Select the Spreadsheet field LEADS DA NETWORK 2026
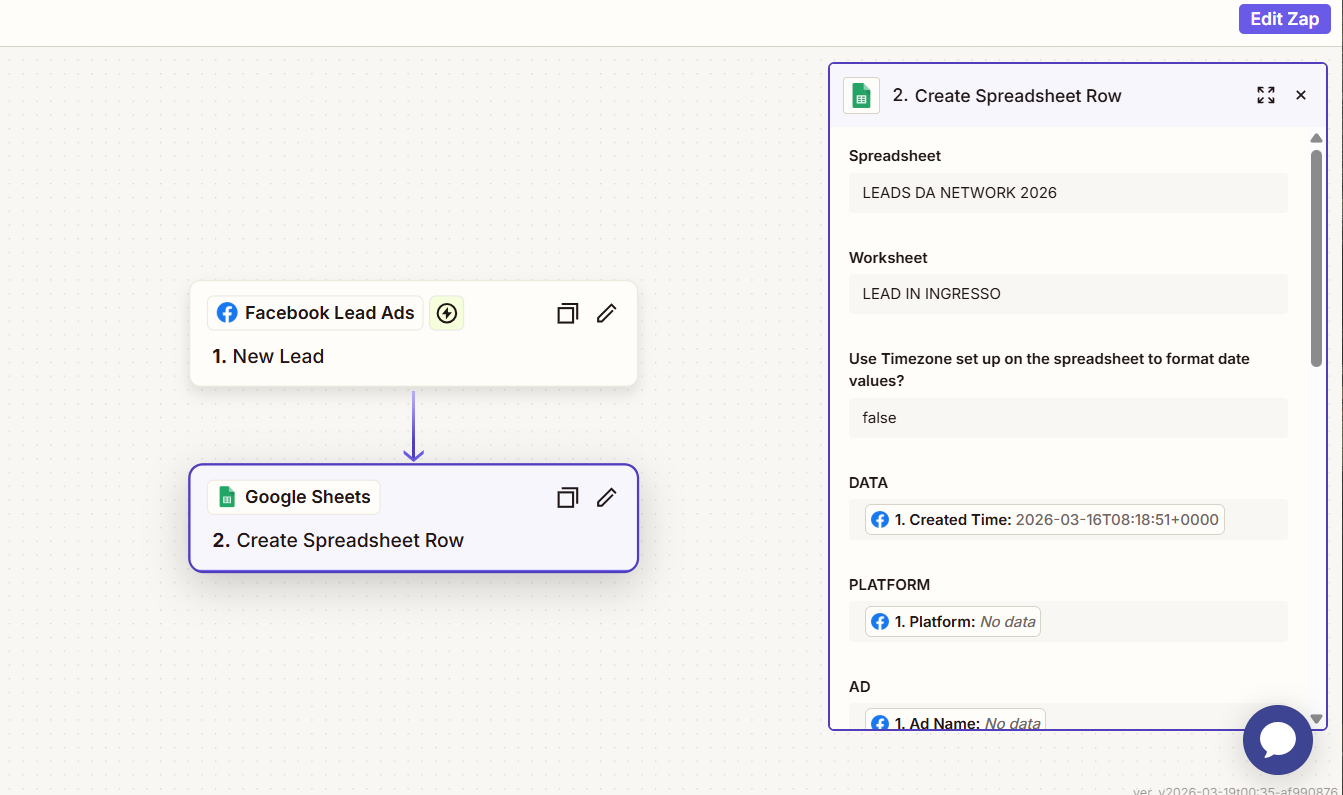Image resolution: width=1343 pixels, height=795 pixels. [x=1068, y=193]
